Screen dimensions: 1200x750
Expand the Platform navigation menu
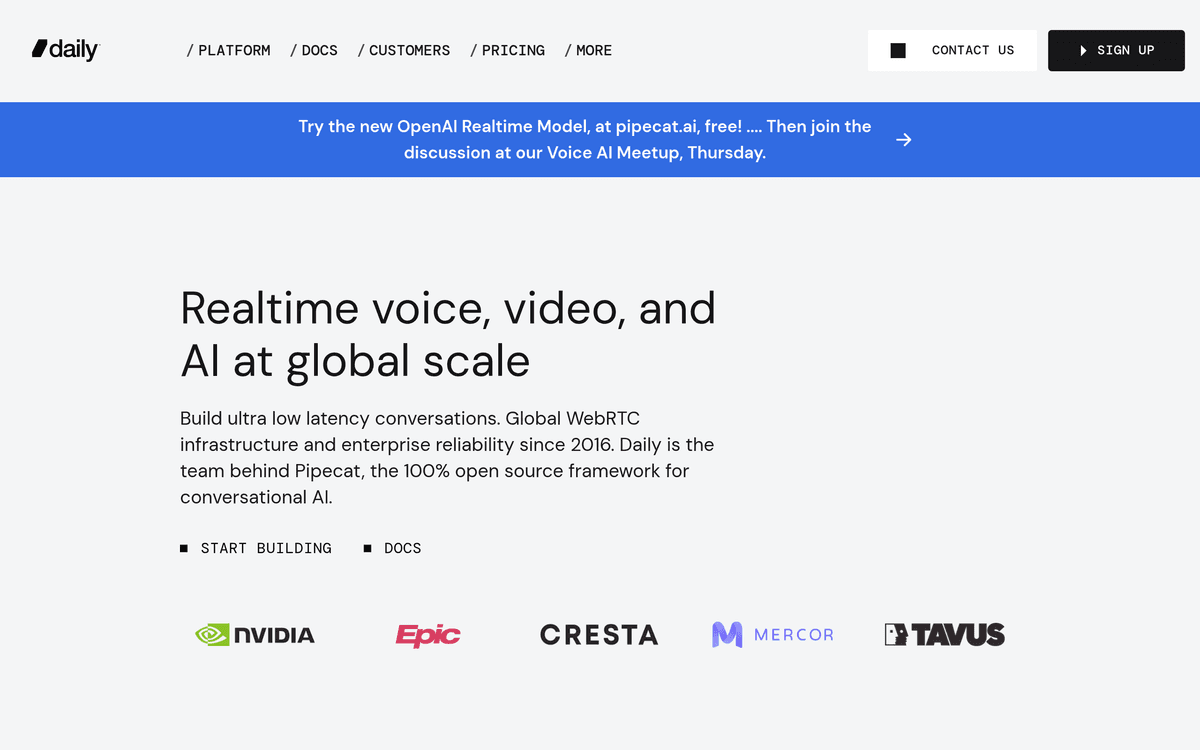pos(229,50)
